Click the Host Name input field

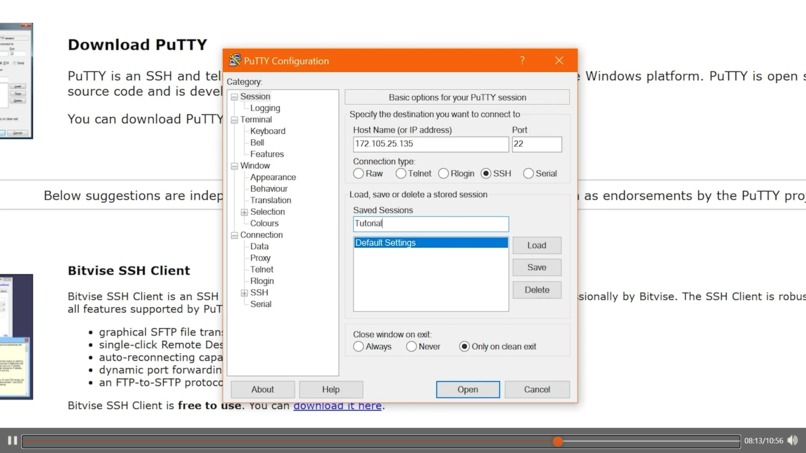(x=431, y=144)
